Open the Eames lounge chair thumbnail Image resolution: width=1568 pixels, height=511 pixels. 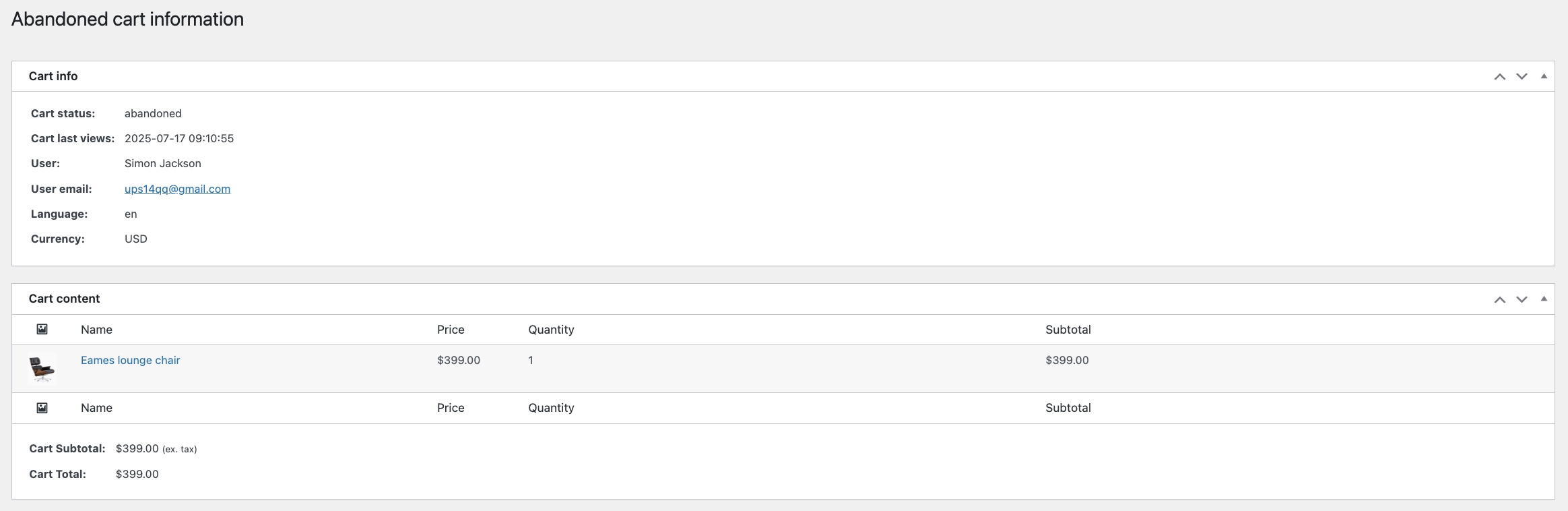coord(42,369)
